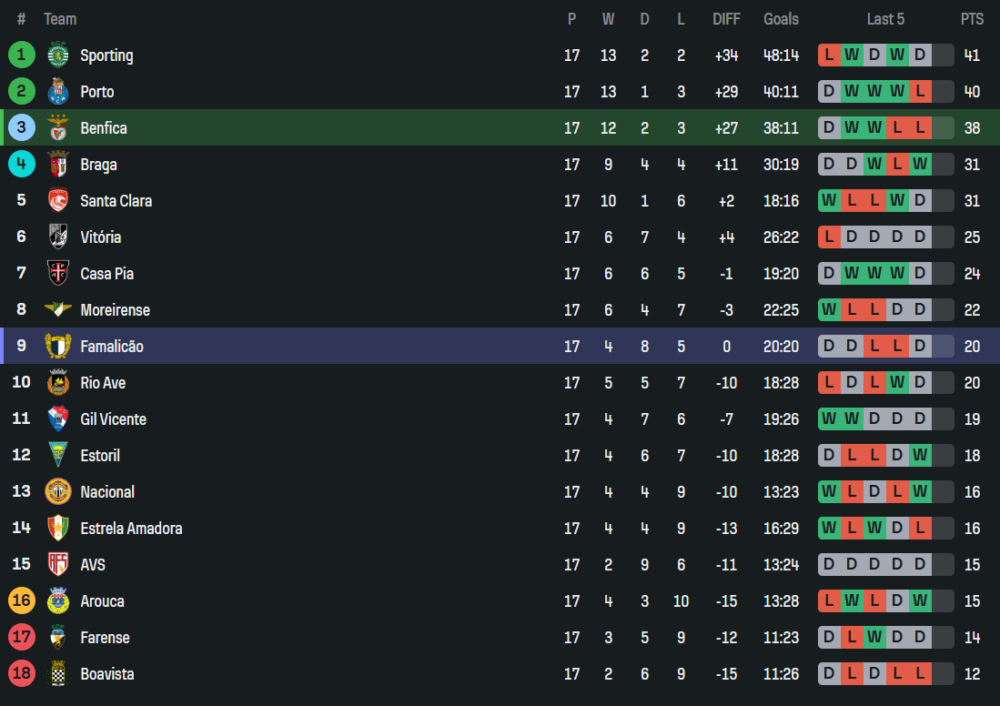The width and height of the screenshot is (1000, 706).
Task: Click the red position 18 relegation badge
Action: [x=21, y=673]
